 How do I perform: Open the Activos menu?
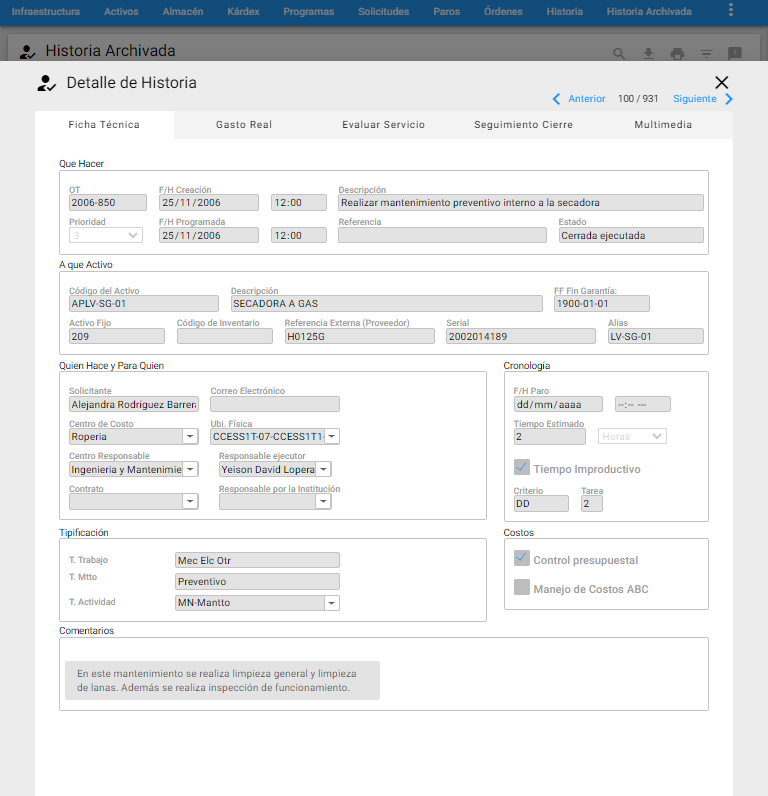(x=121, y=12)
